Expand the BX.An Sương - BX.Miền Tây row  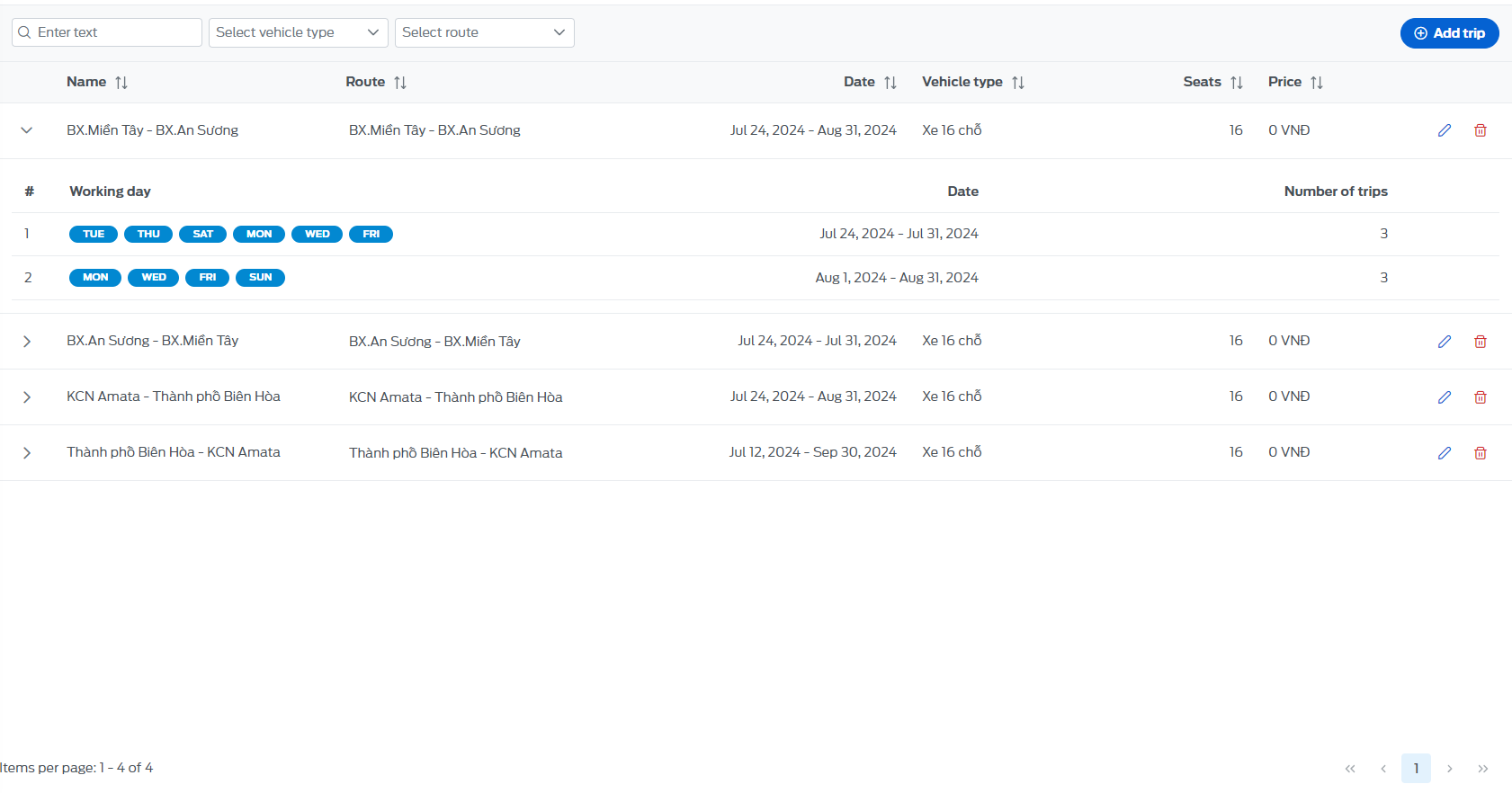click(27, 342)
